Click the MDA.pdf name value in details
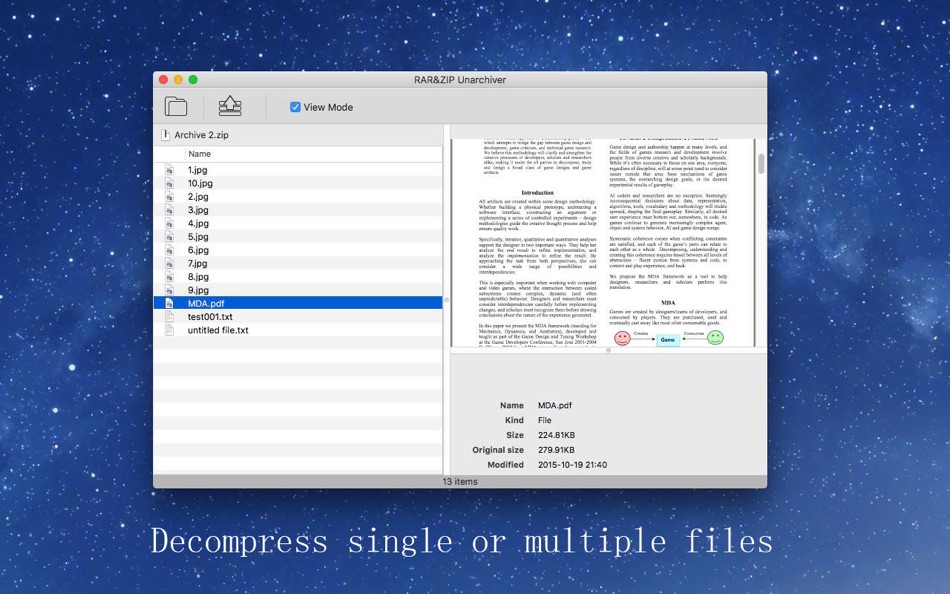 [555, 405]
